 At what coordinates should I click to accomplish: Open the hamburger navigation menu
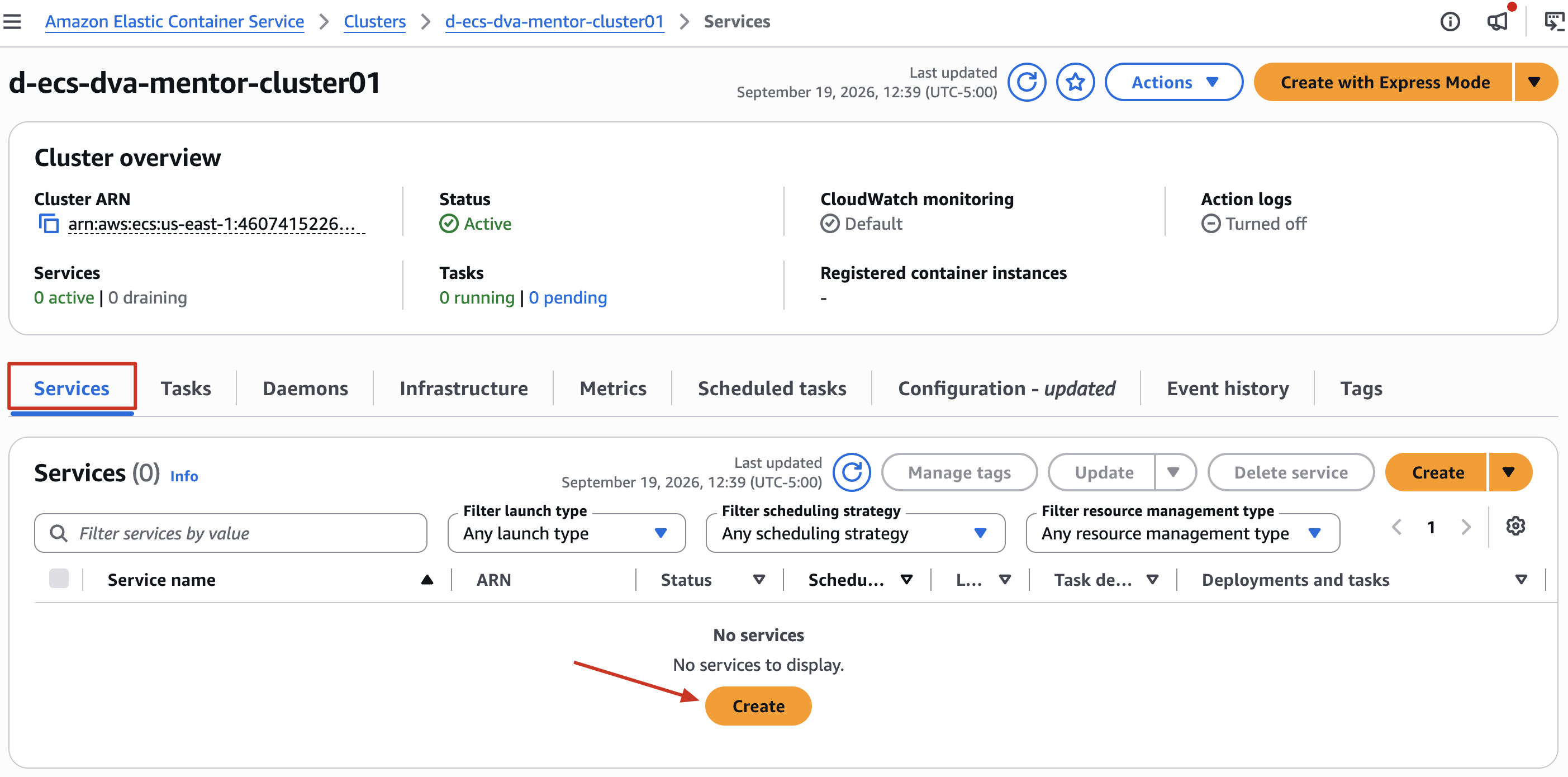pyautogui.click(x=12, y=22)
